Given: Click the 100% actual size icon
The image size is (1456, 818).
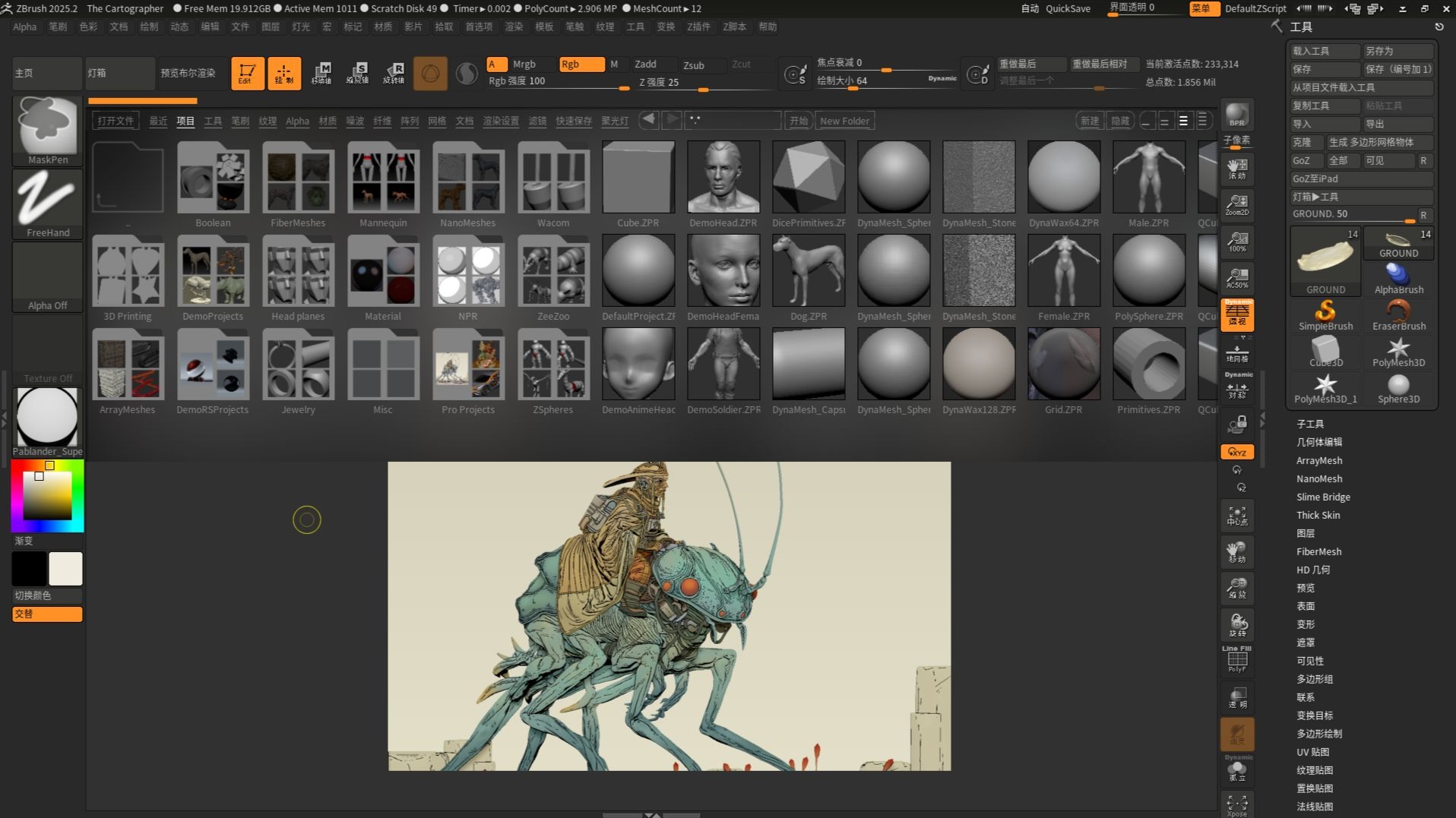Looking at the screenshot, I should click(x=1237, y=241).
